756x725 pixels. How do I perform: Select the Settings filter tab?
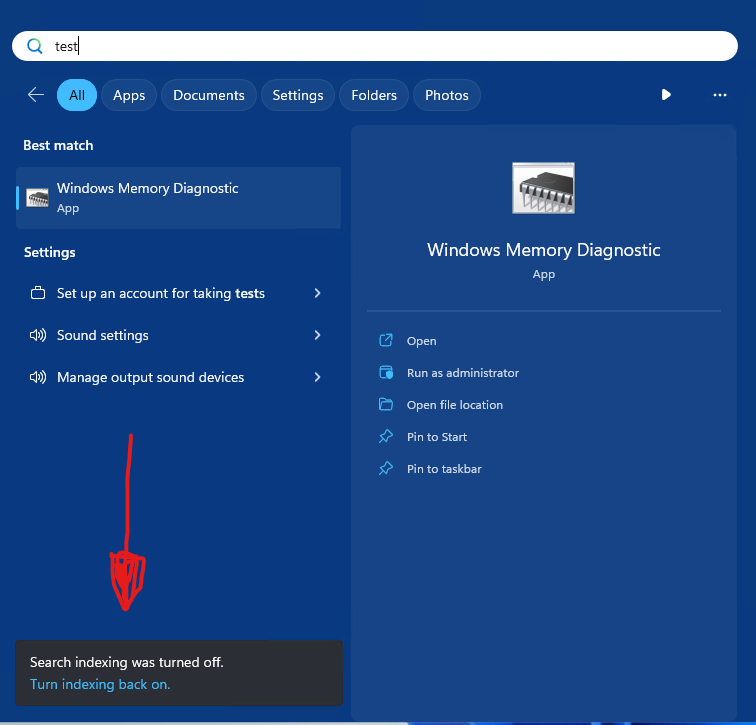tap(297, 95)
